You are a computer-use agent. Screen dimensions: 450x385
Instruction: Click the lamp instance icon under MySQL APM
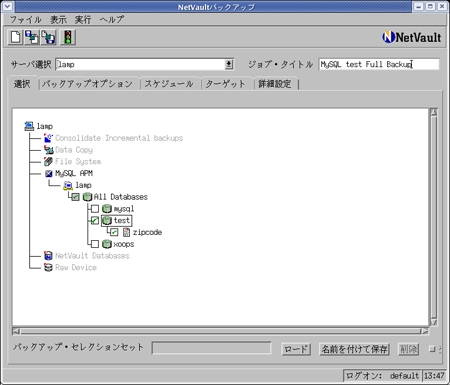click(68, 185)
